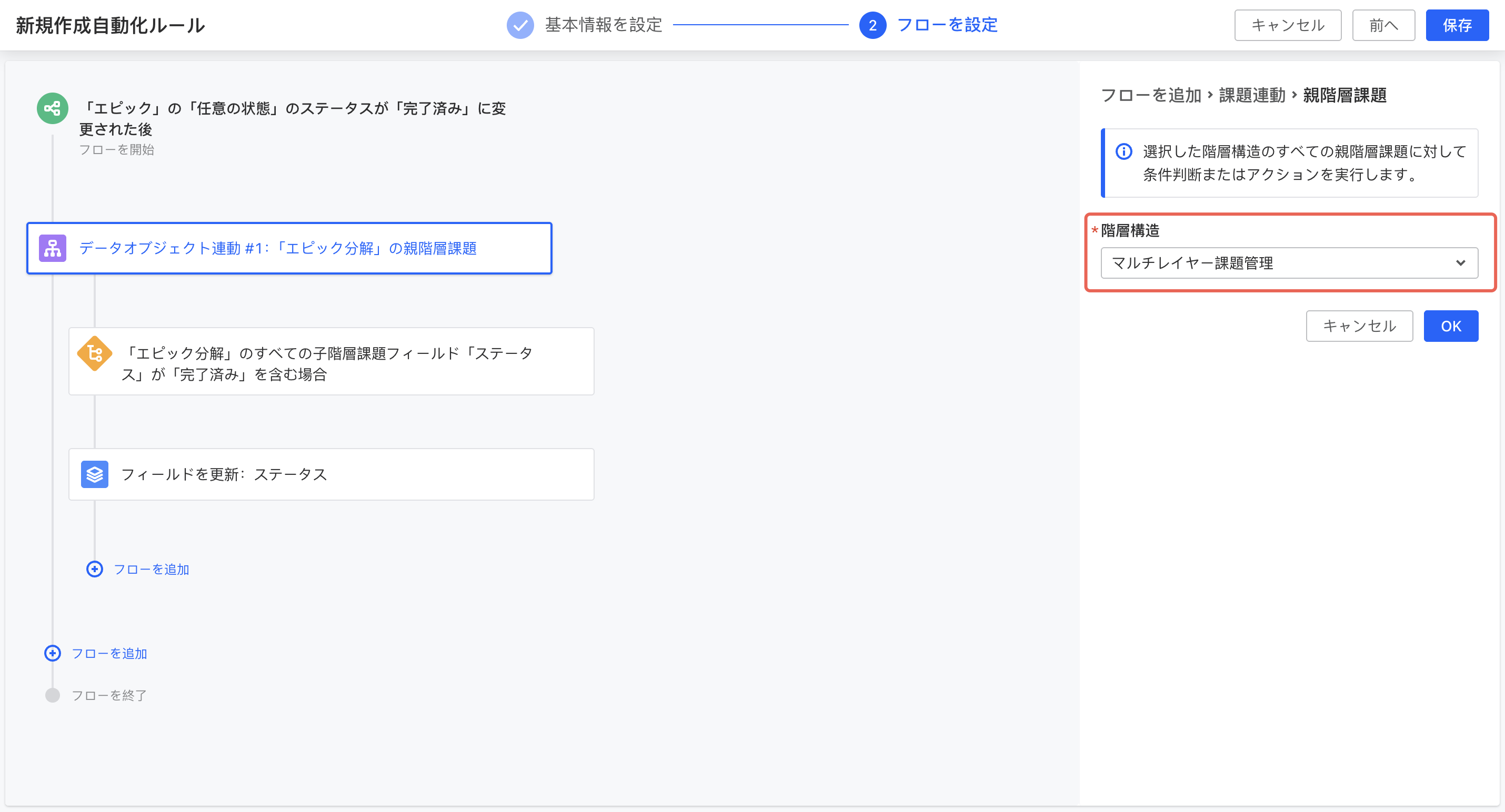Click 課題連動 in the breadcrumb
This screenshot has width=1505, height=812.
pos(1251,95)
